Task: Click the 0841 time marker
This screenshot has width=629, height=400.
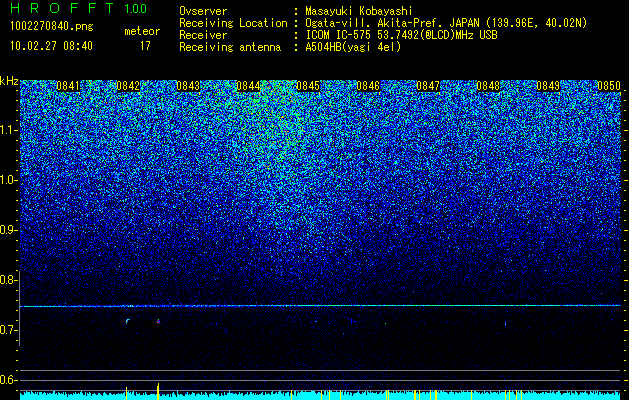Action: click(68, 86)
